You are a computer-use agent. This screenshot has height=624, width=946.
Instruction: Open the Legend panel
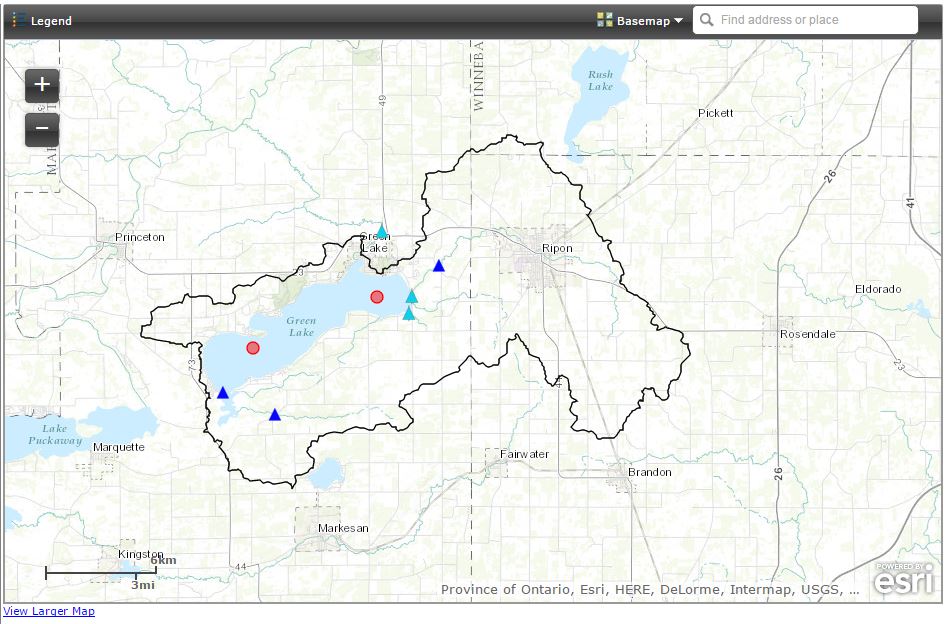point(50,21)
